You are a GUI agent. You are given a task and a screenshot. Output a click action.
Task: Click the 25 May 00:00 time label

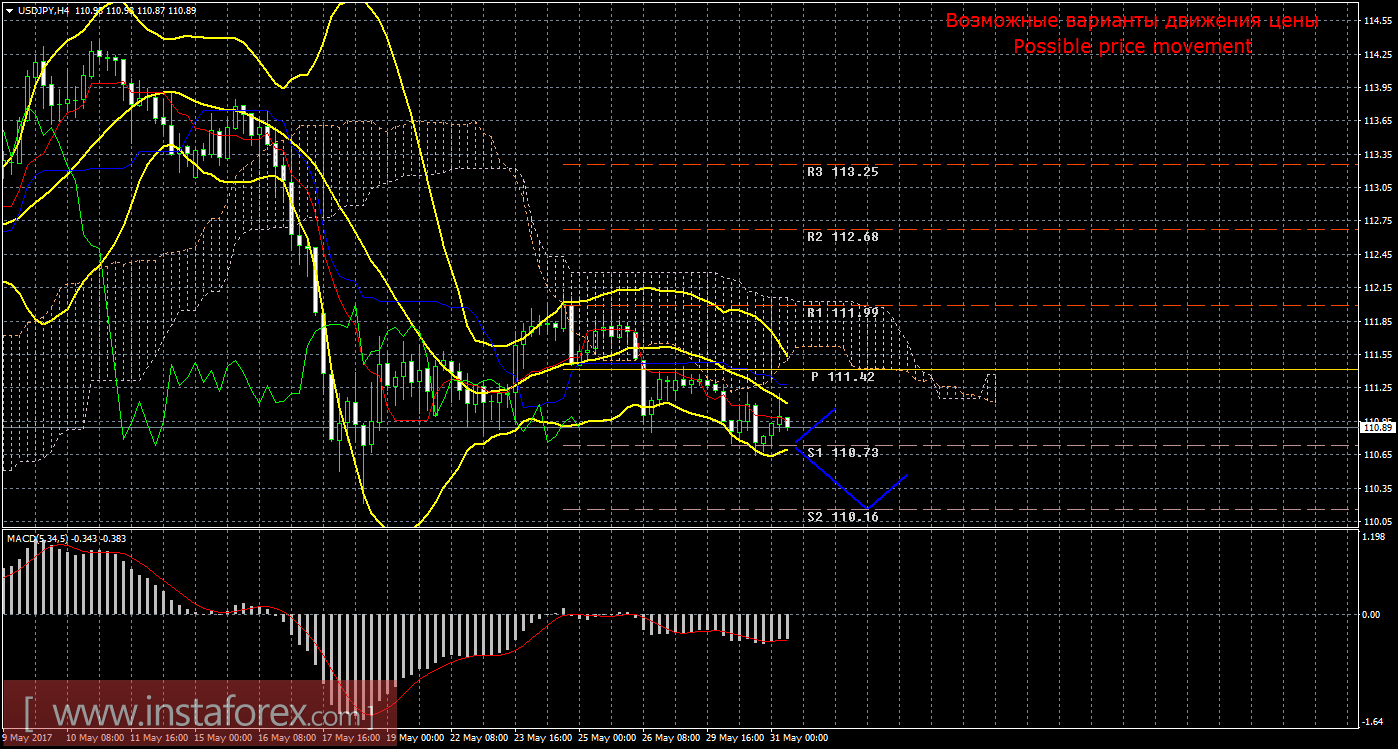coord(608,739)
